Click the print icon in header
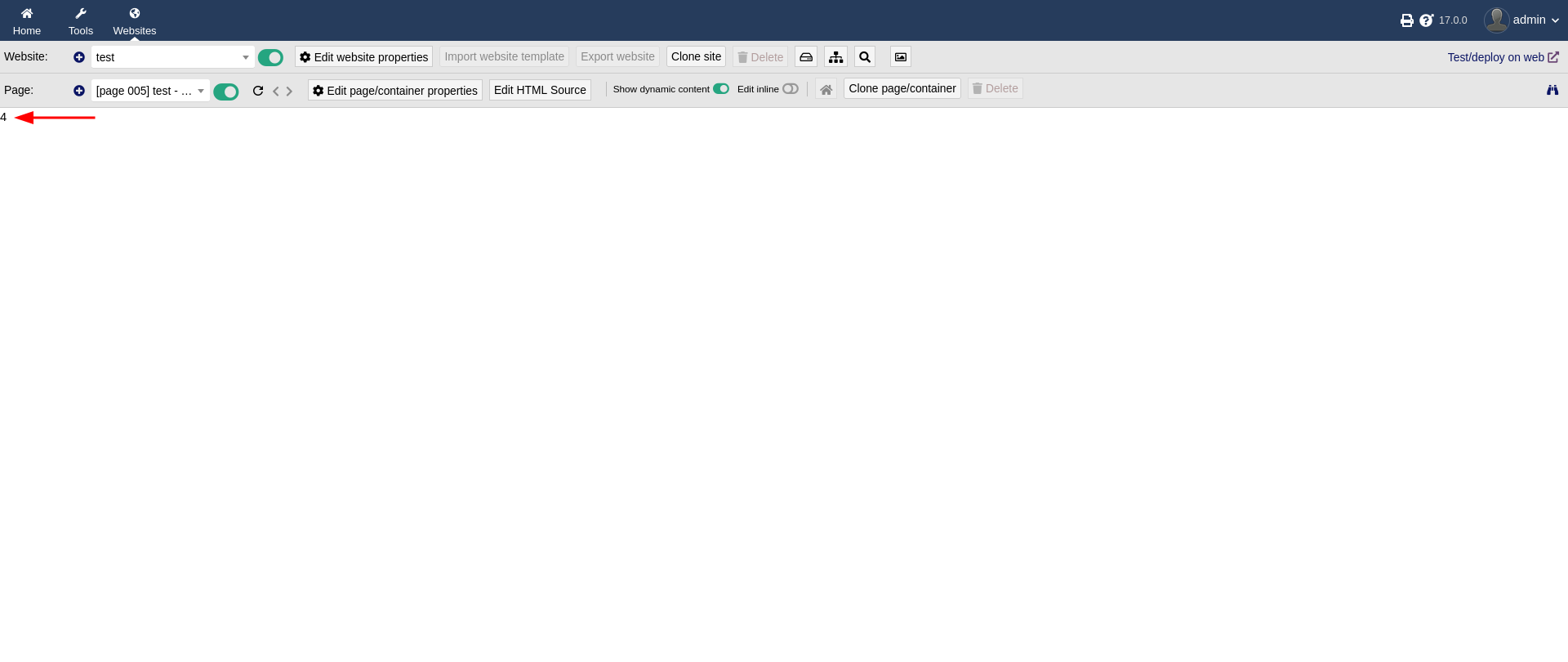This screenshot has height=662, width=1568. (x=1406, y=20)
